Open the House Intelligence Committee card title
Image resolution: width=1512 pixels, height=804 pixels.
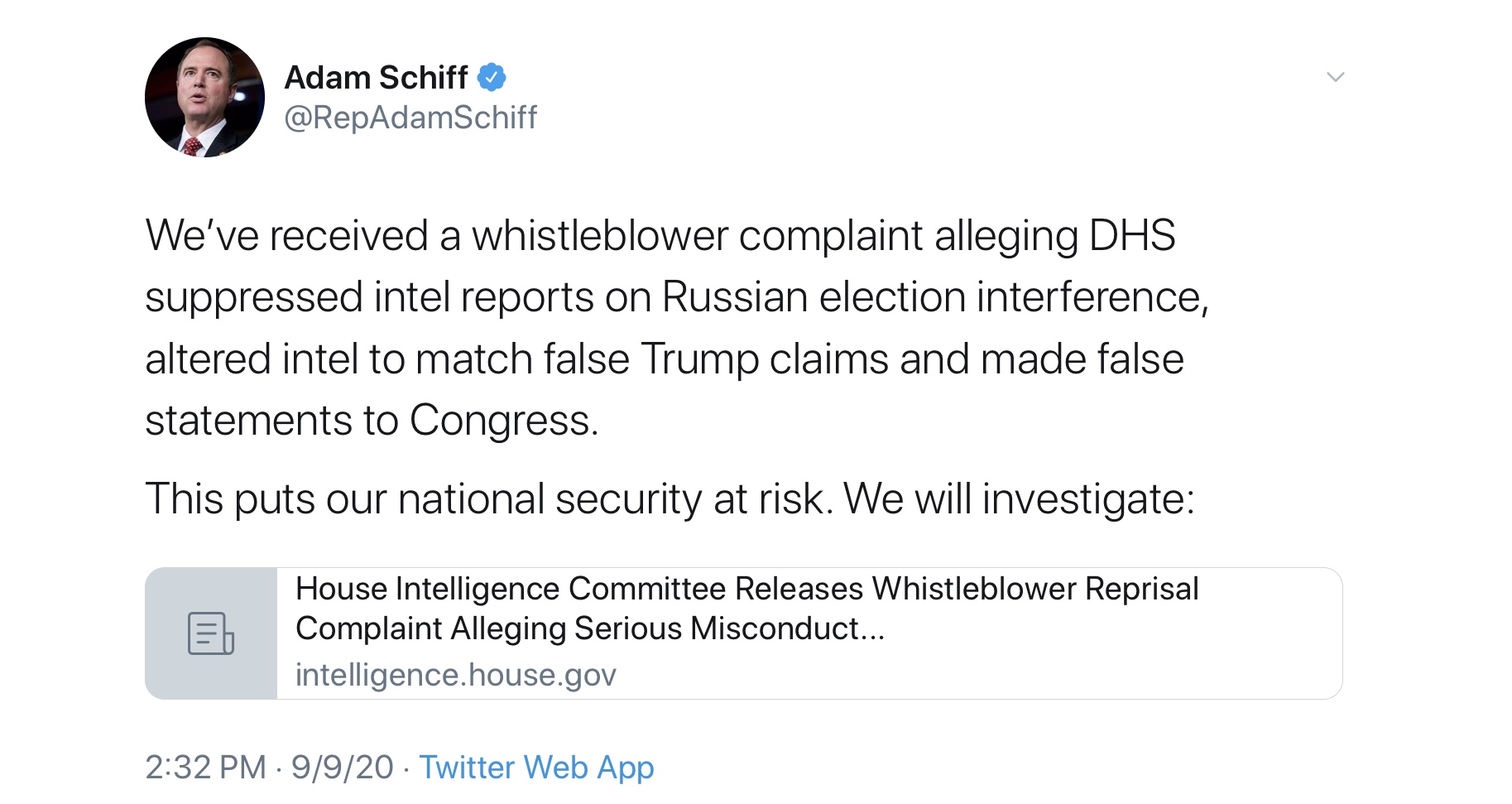pyautogui.click(x=746, y=609)
